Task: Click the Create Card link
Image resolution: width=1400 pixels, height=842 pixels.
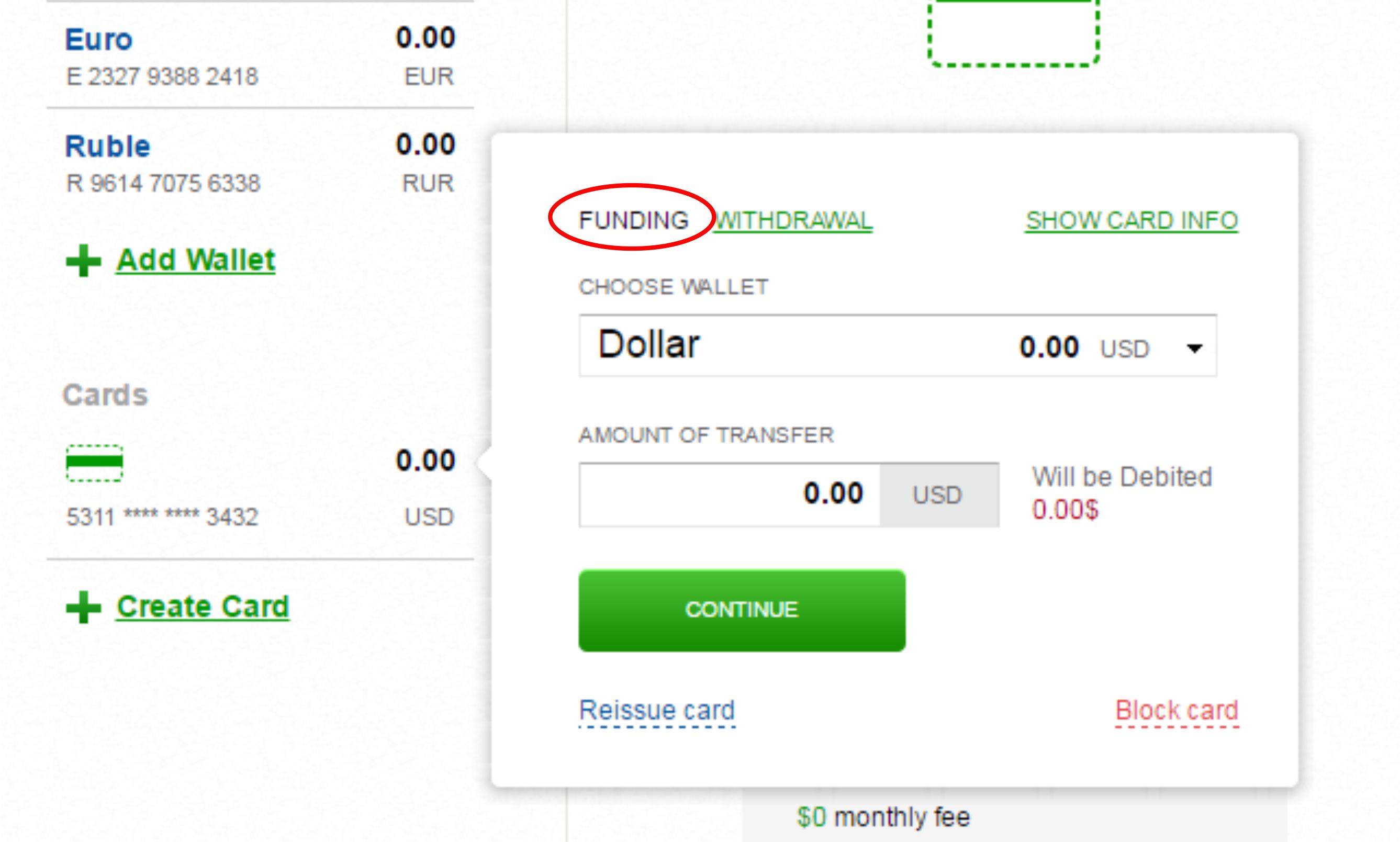Action: [203, 607]
